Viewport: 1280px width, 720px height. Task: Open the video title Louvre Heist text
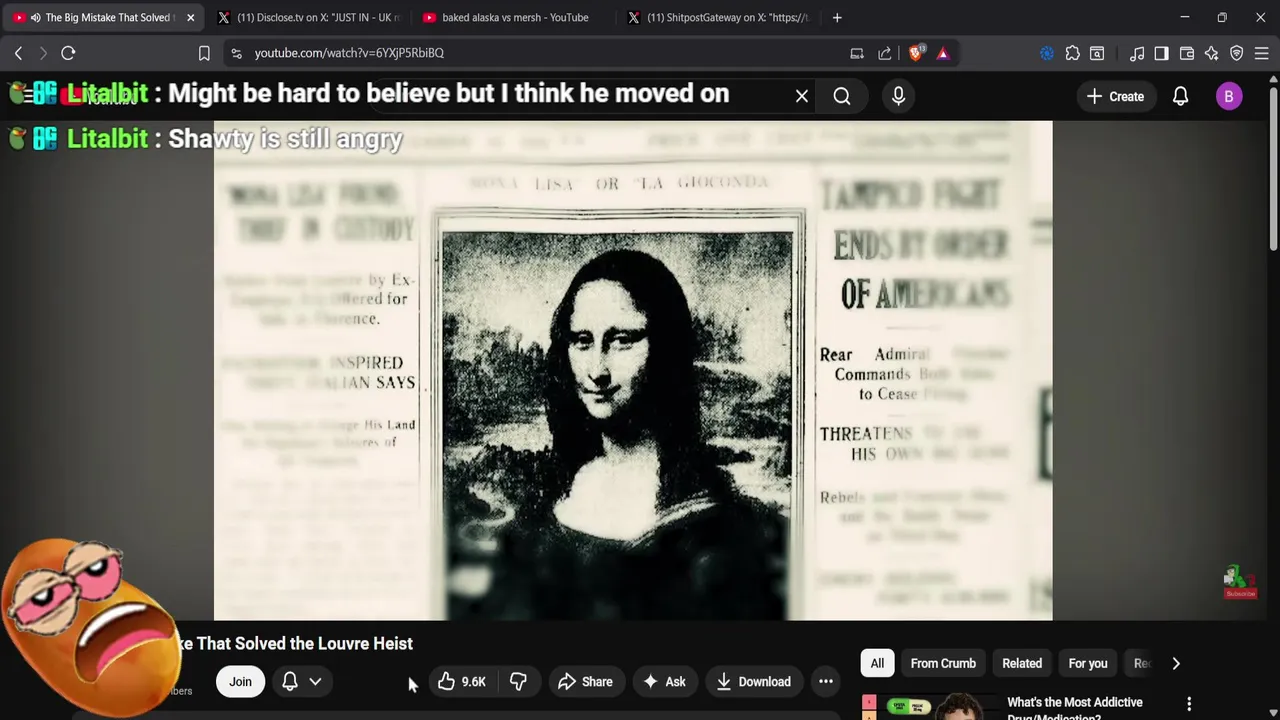coord(296,644)
